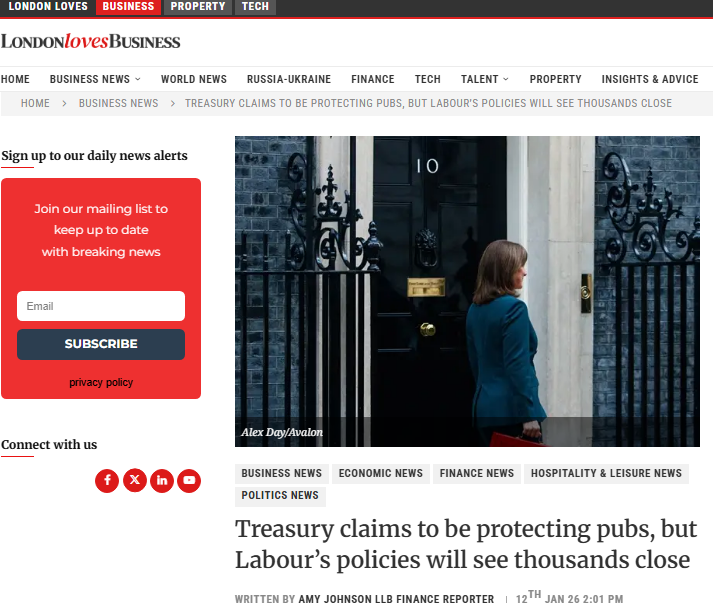The width and height of the screenshot is (713, 607).
Task: Expand the Talent menu chevron
Action: (x=506, y=79)
